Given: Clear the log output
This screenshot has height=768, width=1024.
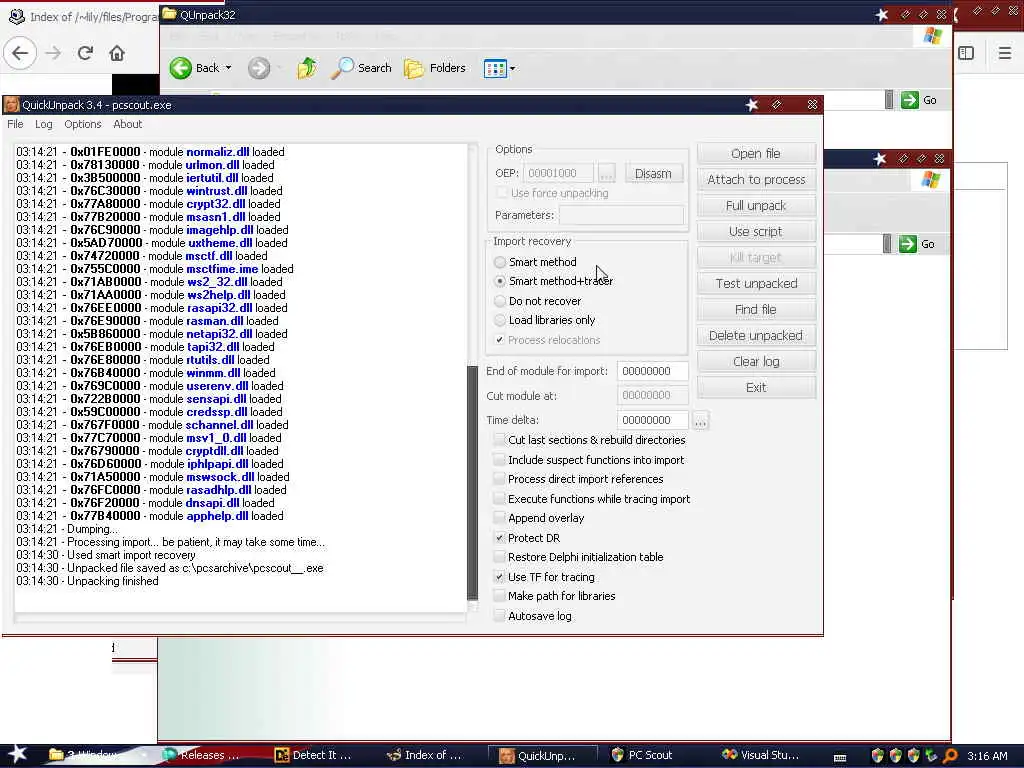Looking at the screenshot, I should [x=756, y=362].
